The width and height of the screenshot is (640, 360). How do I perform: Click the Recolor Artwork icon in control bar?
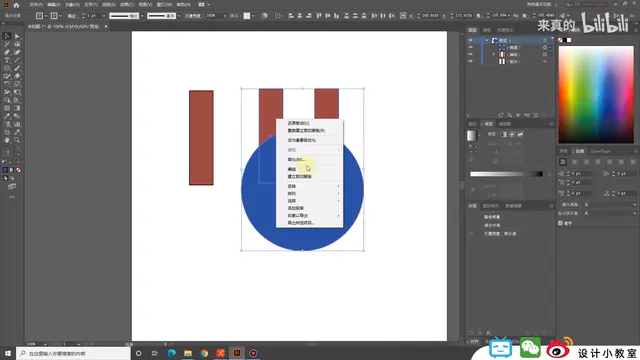click(x=264, y=16)
